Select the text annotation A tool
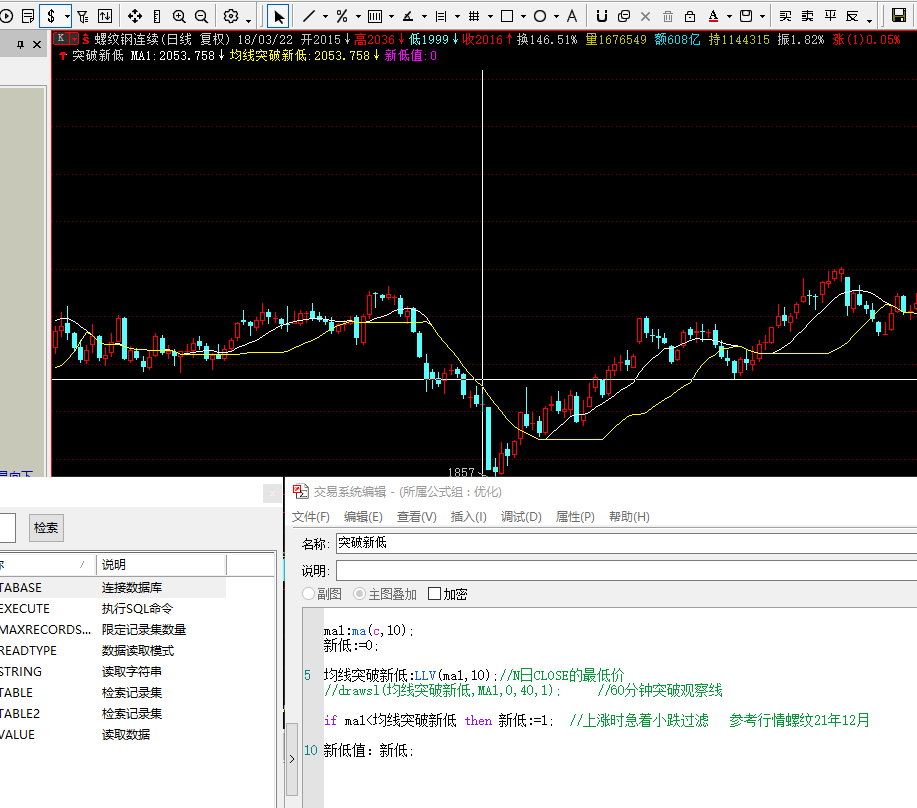The height and width of the screenshot is (808, 917). click(x=572, y=16)
